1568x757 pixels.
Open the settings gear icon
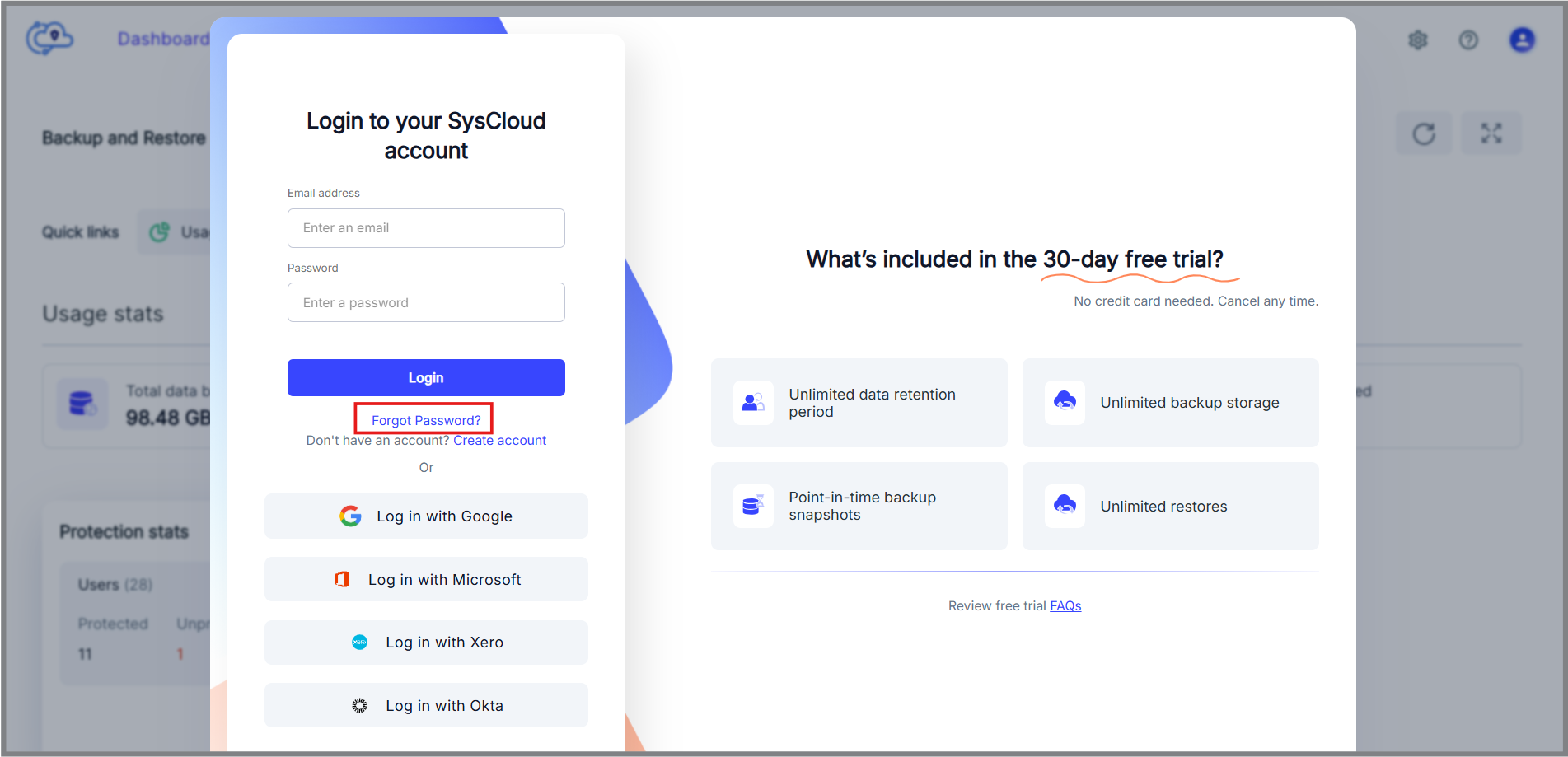(x=1417, y=40)
